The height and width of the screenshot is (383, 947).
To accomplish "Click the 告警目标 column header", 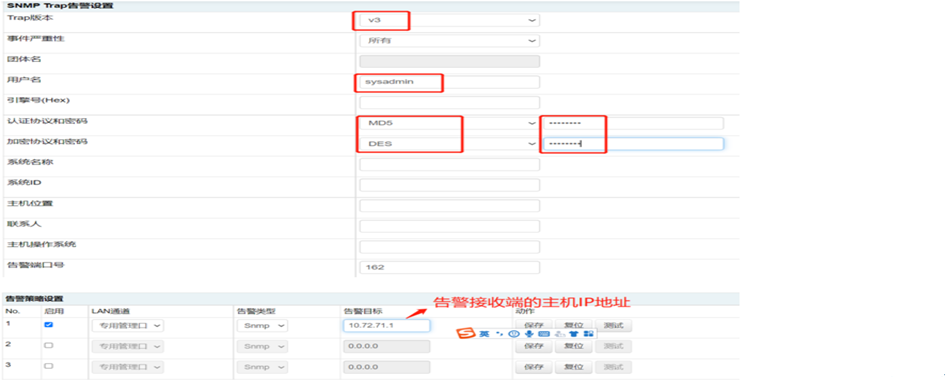I will pyautogui.click(x=362, y=311).
